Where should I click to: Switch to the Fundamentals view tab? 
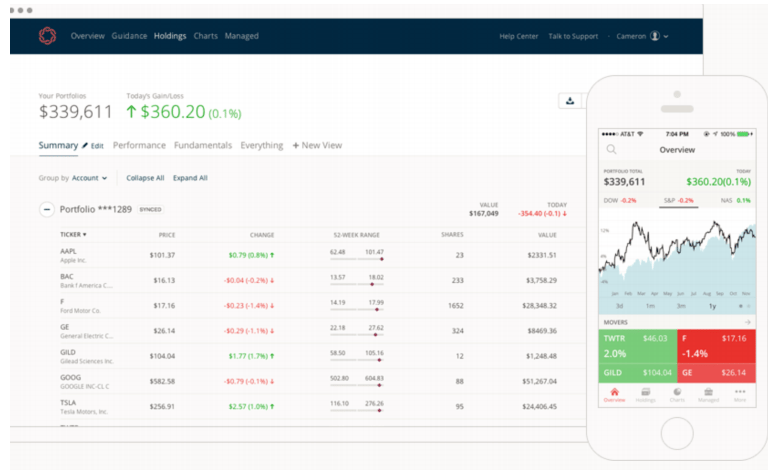[x=203, y=145]
